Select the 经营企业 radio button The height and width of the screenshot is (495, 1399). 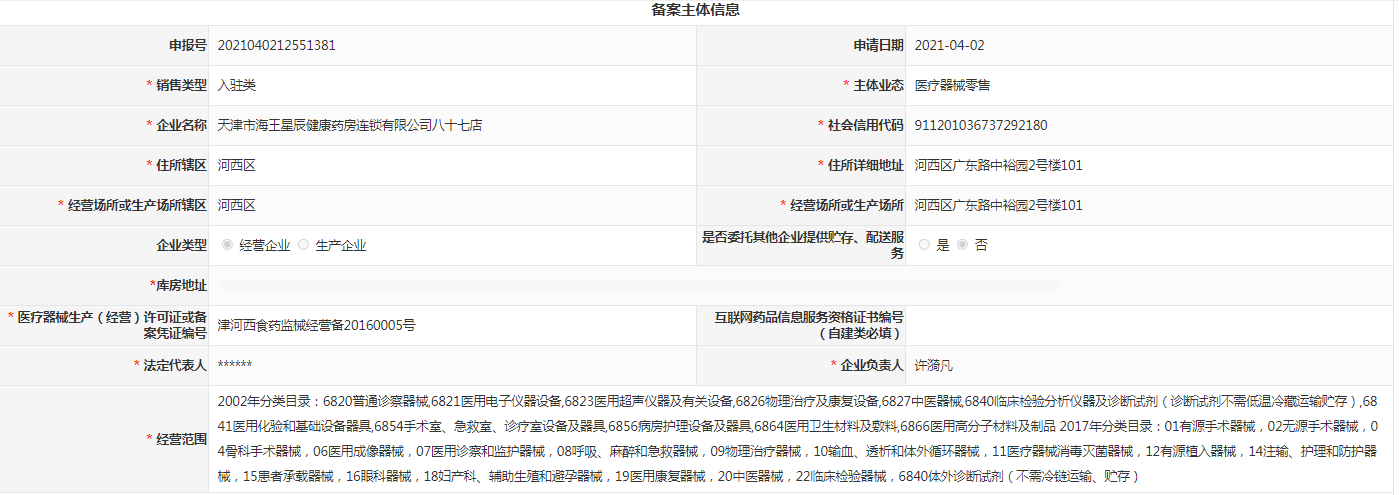click(227, 245)
